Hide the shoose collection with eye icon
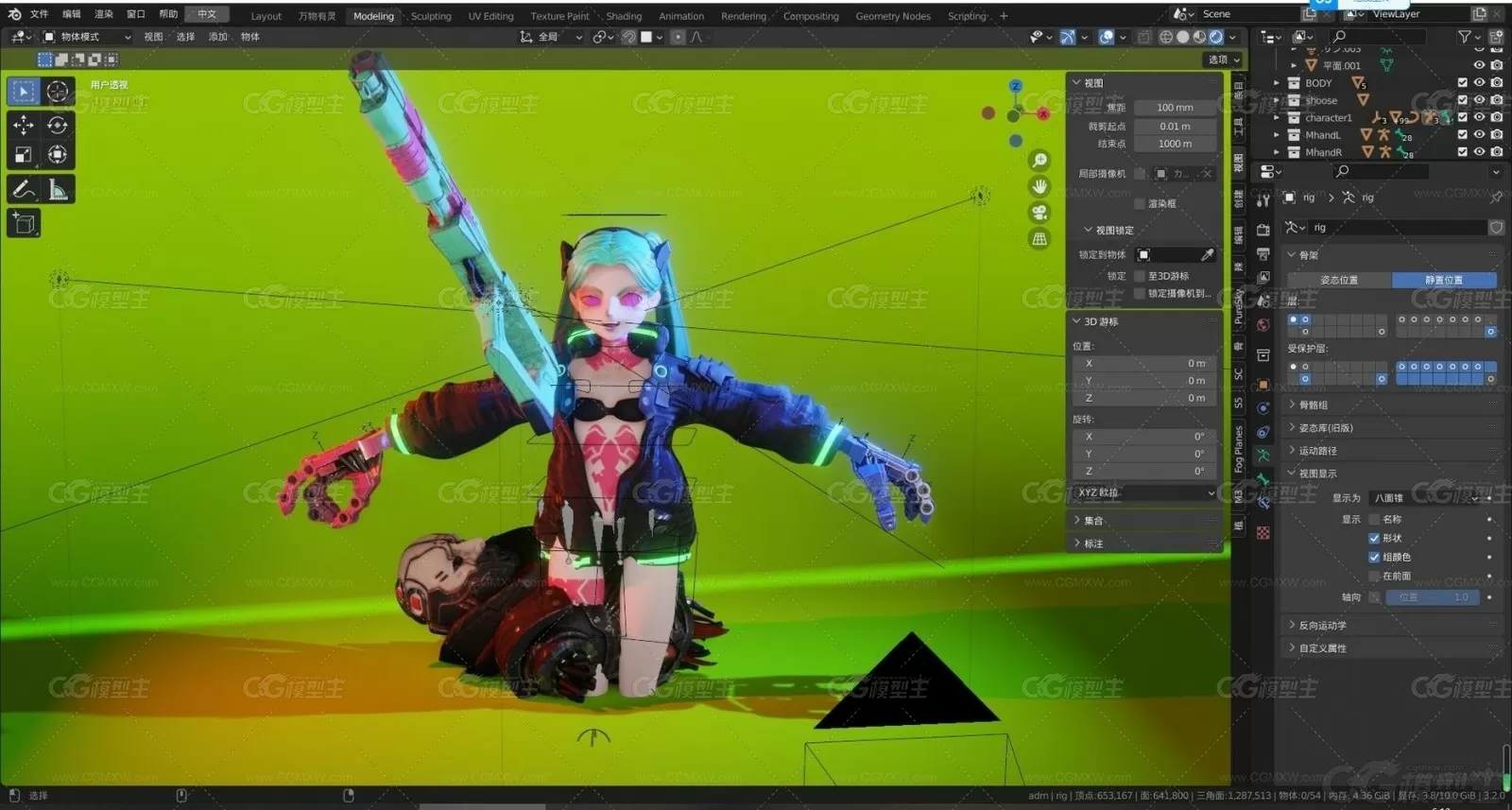 [x=1480, y=100]
